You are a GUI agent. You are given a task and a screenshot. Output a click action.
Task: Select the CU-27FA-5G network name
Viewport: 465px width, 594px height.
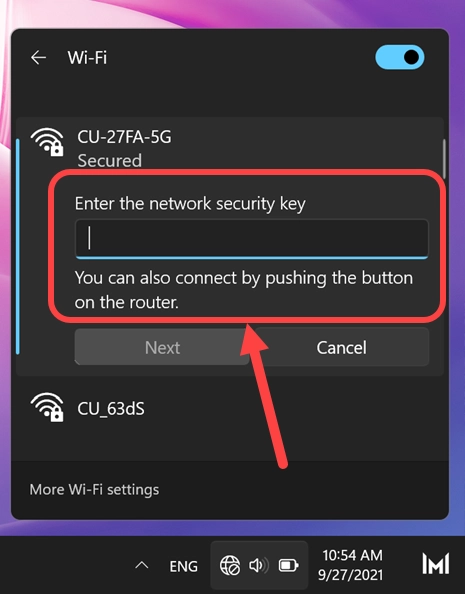(x=124, y=136)
